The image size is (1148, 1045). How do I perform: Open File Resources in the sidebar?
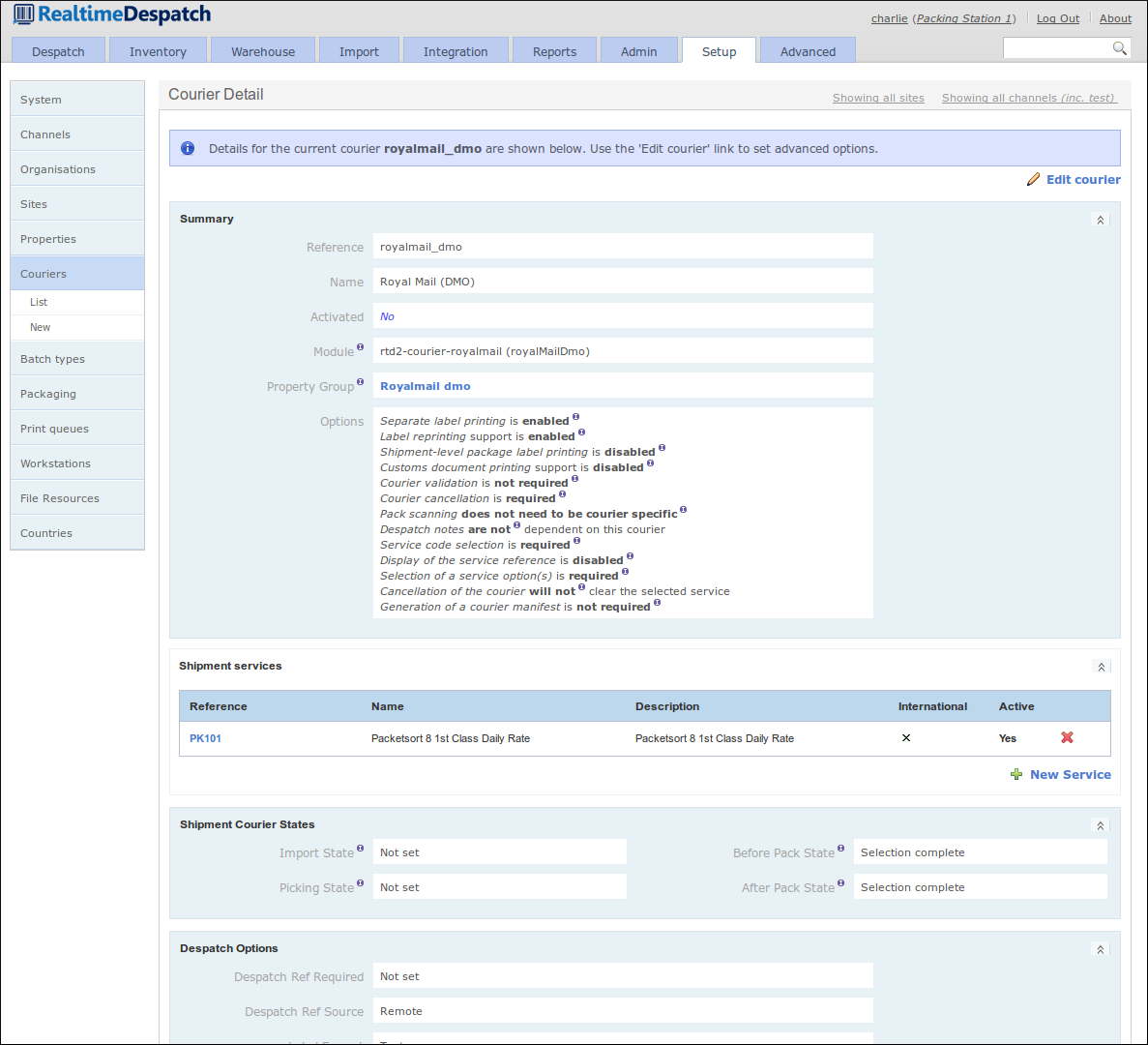(x=77, y=498)
